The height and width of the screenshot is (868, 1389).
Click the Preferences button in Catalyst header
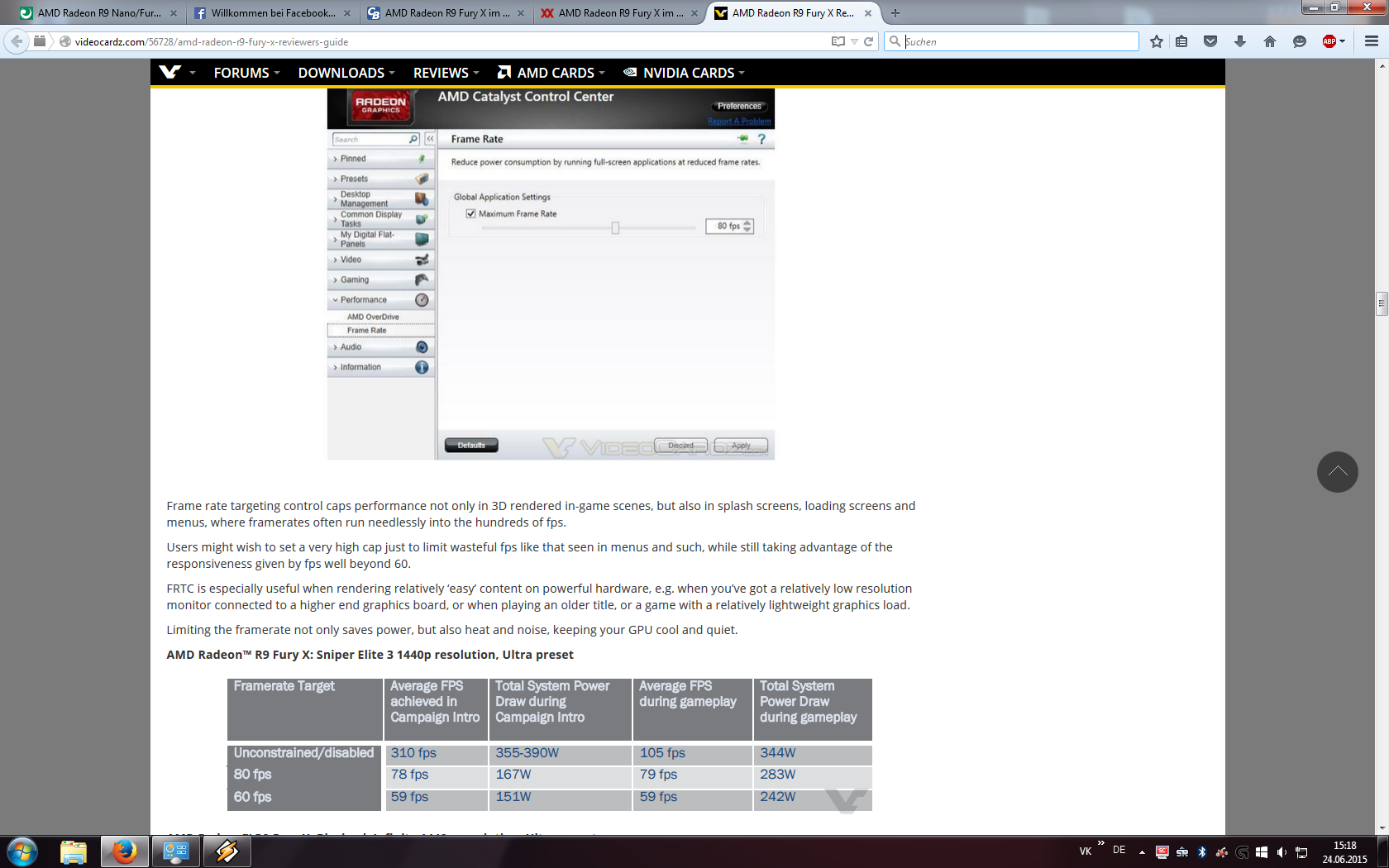point(739,106)
